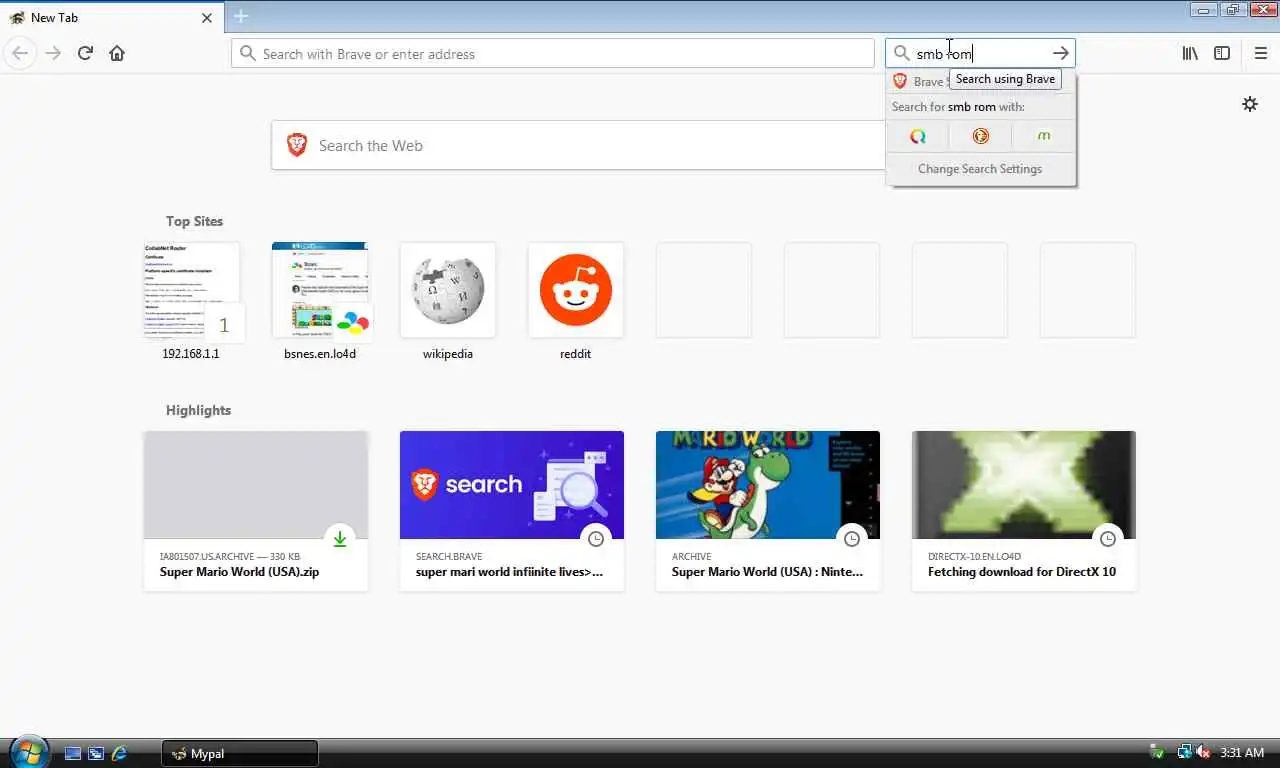Open the Archive Super Mario World highlight image

coord(768,485)
